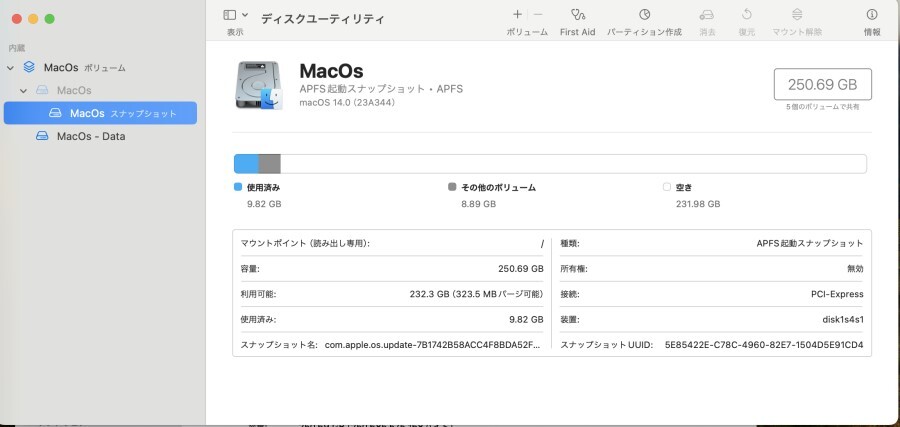
Task: Select the MacOs ボリューム container row
Action: pos(100,67)
